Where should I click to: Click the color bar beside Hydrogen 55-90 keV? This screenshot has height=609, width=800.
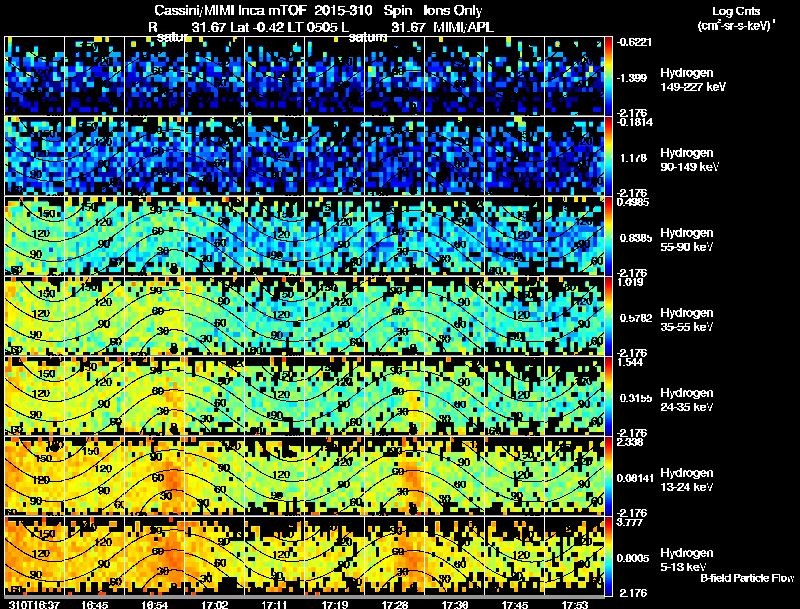click(609, 236)
